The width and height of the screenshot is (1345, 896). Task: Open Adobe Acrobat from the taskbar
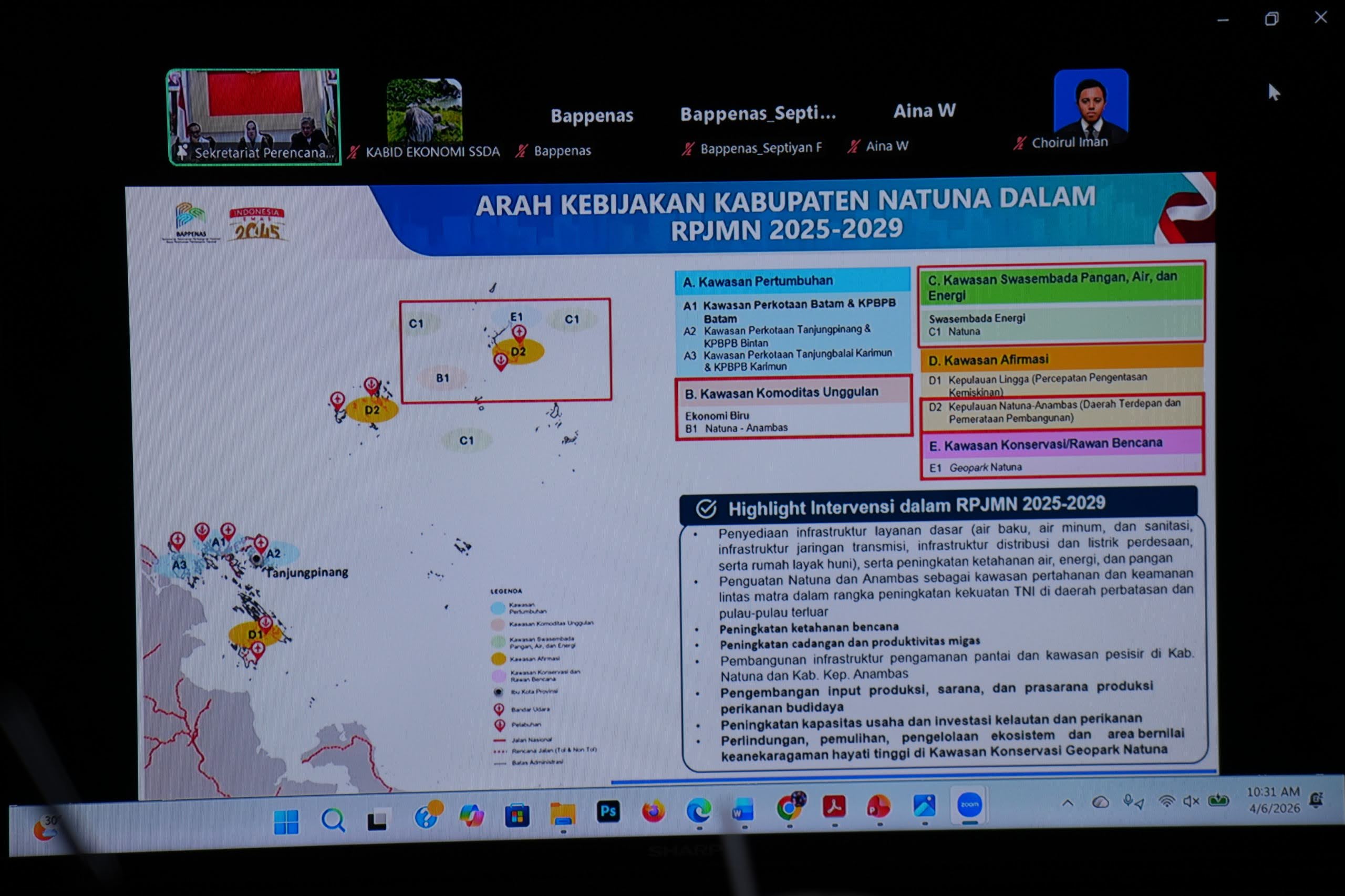click(834, 807)
